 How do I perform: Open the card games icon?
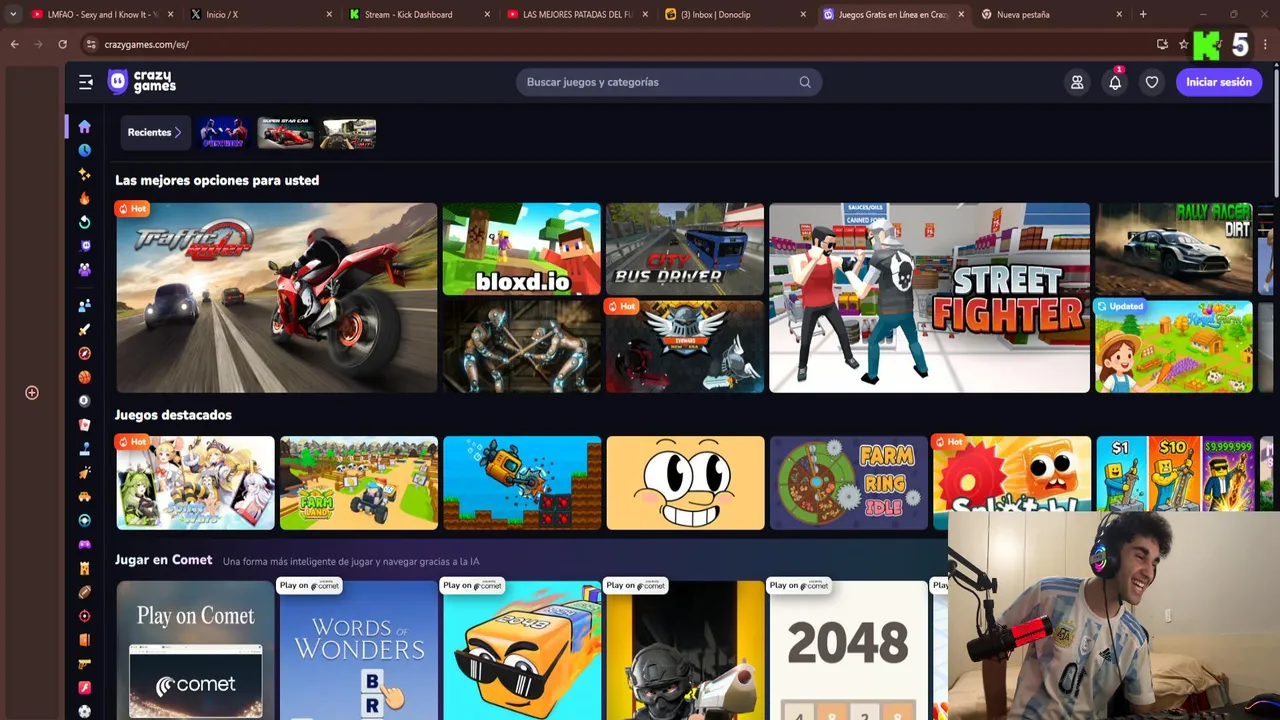[x=84, y=425]
